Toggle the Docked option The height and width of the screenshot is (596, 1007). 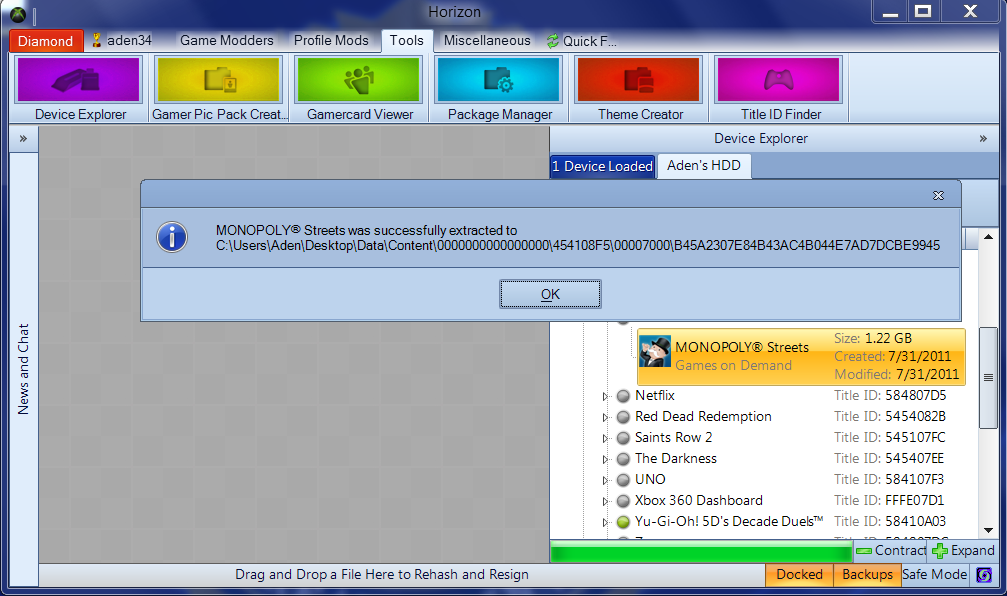pyautogui.click(x=799, y=575)
